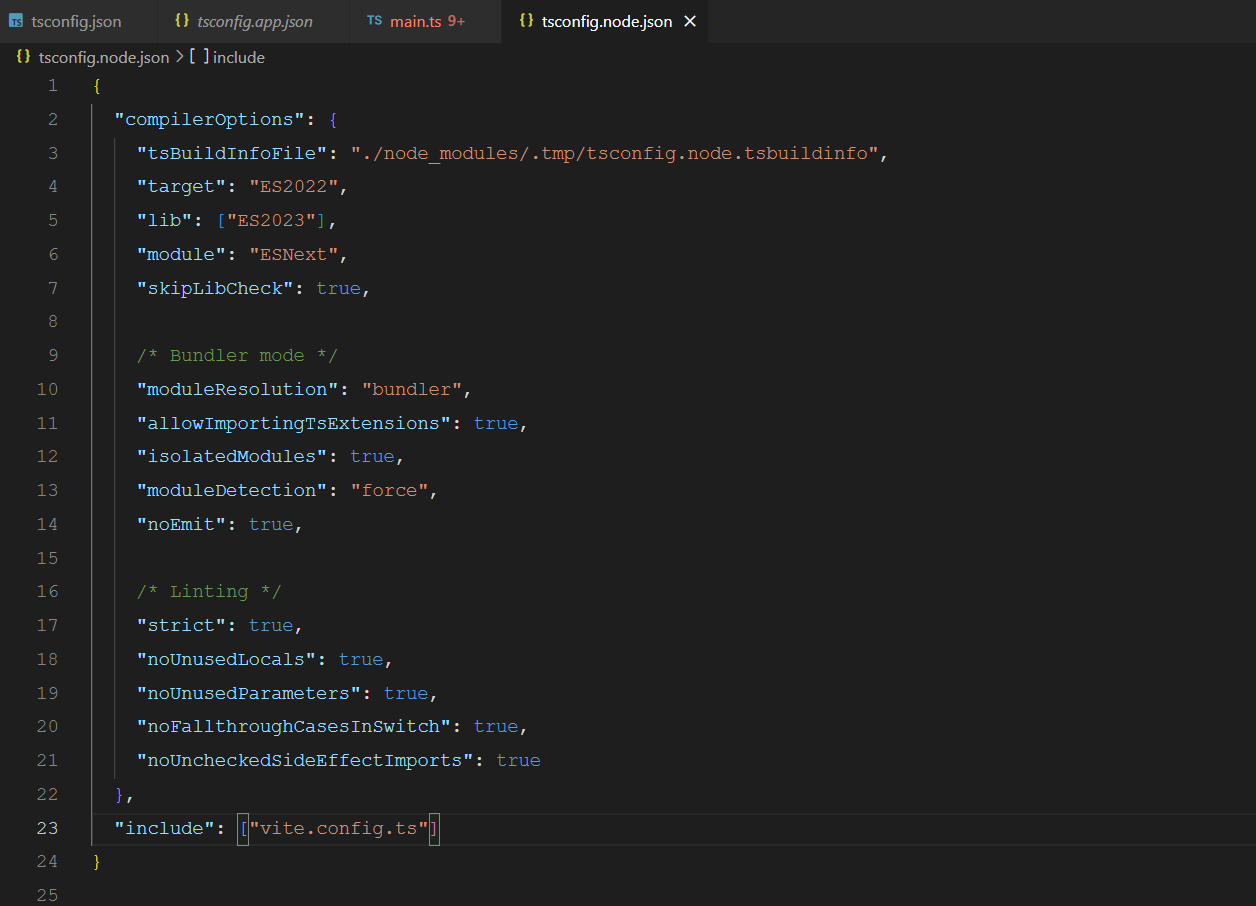
Task: Switch to the main.ts tab
Action: coord(425,21)
